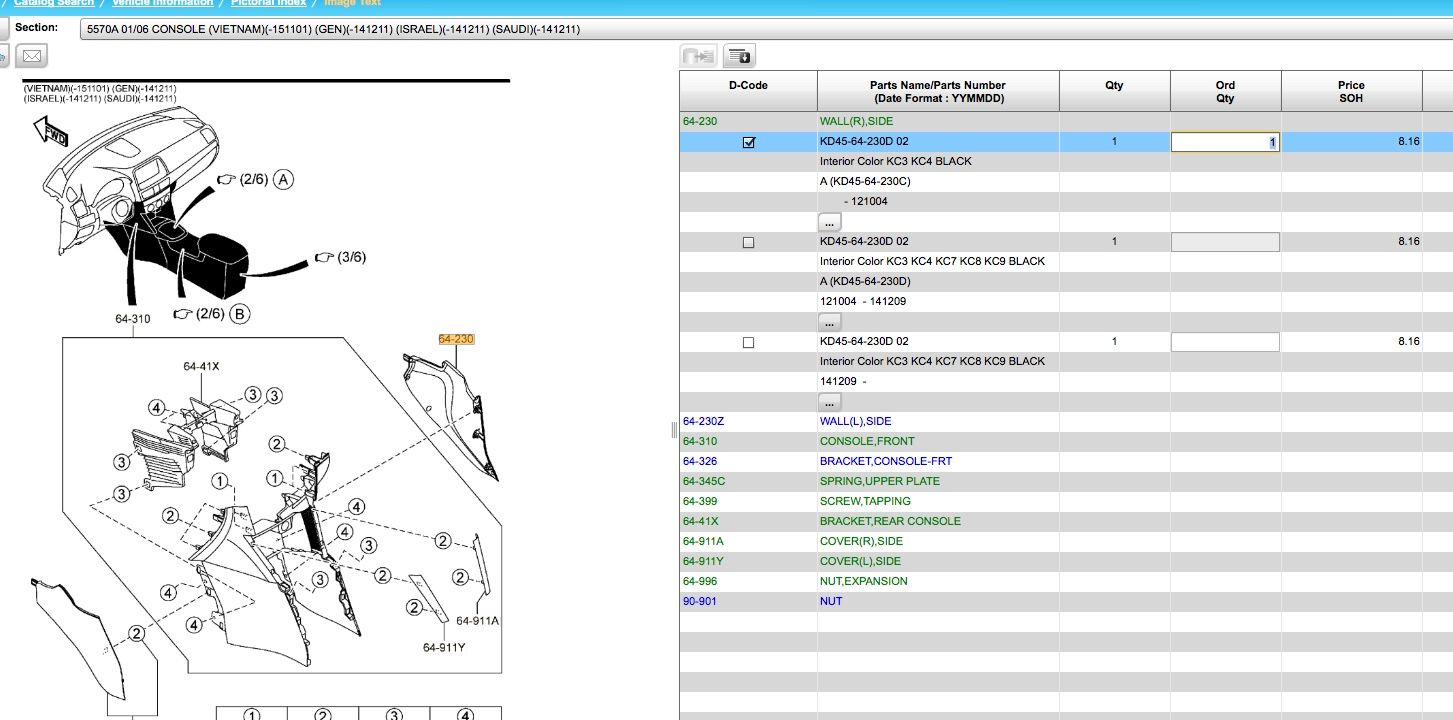The height and width of the screenshot is (720, 1453).
Task: Click 64-911Y label in the diagram
Action: point(444,647)
